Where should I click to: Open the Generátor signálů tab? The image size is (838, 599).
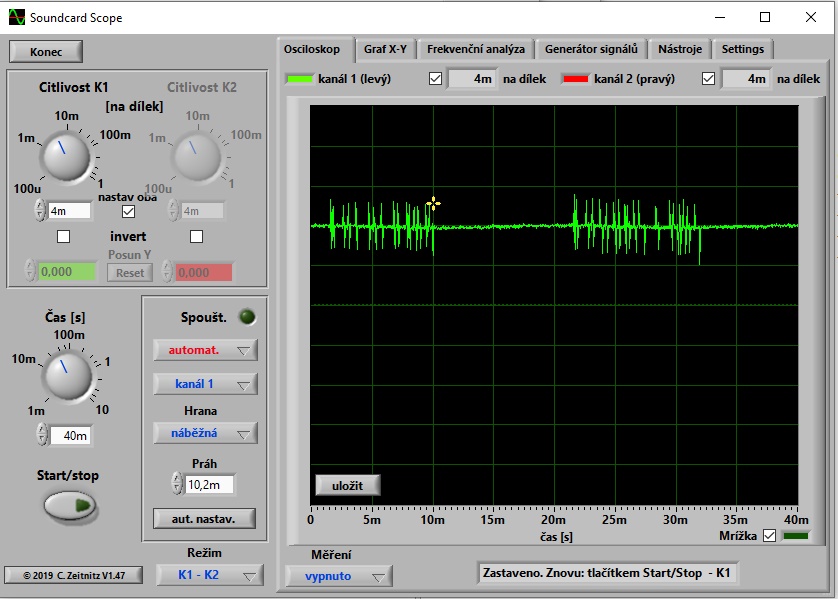(591, 49)
